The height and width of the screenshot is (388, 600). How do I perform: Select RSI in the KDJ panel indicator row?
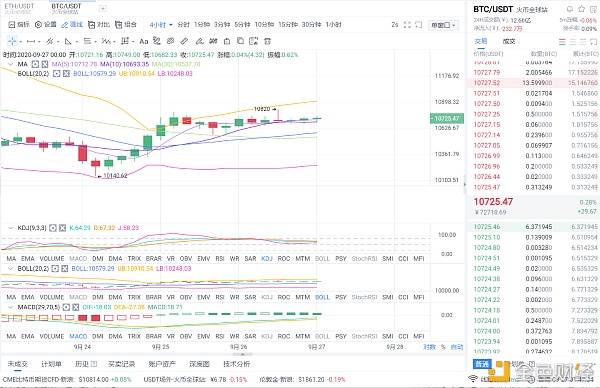click(x=220, y=259)
